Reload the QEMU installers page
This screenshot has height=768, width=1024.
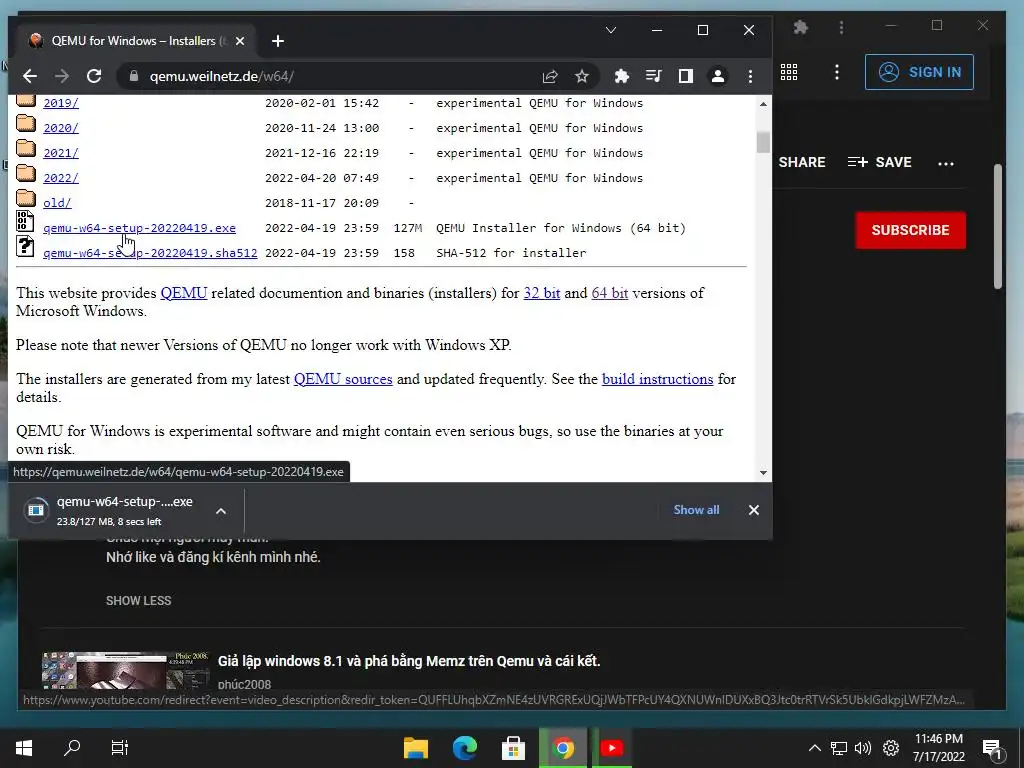[x=94, y=76]
